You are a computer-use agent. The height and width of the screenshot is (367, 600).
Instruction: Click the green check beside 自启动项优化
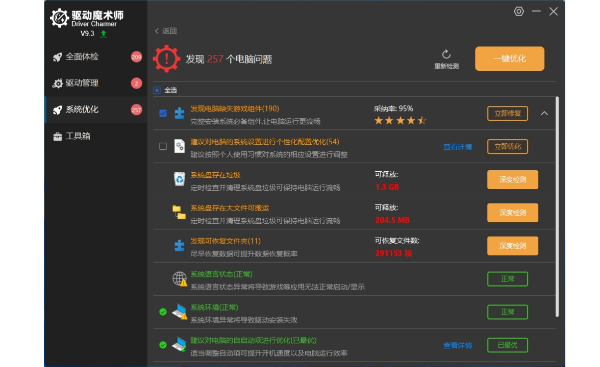click(163, 345)
